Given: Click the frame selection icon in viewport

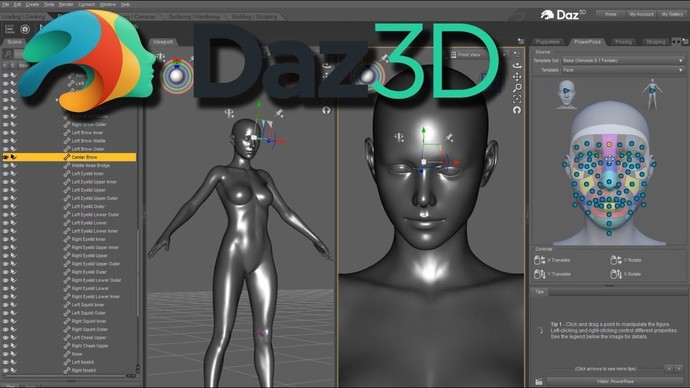Looking at the screenshot, I should click(x=517, y=99).
